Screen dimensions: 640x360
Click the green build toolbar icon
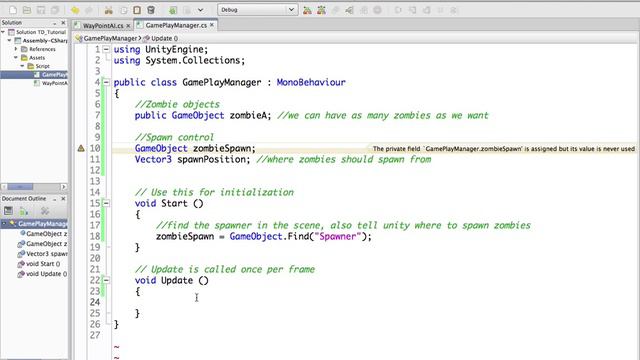(x=173, y=10)
